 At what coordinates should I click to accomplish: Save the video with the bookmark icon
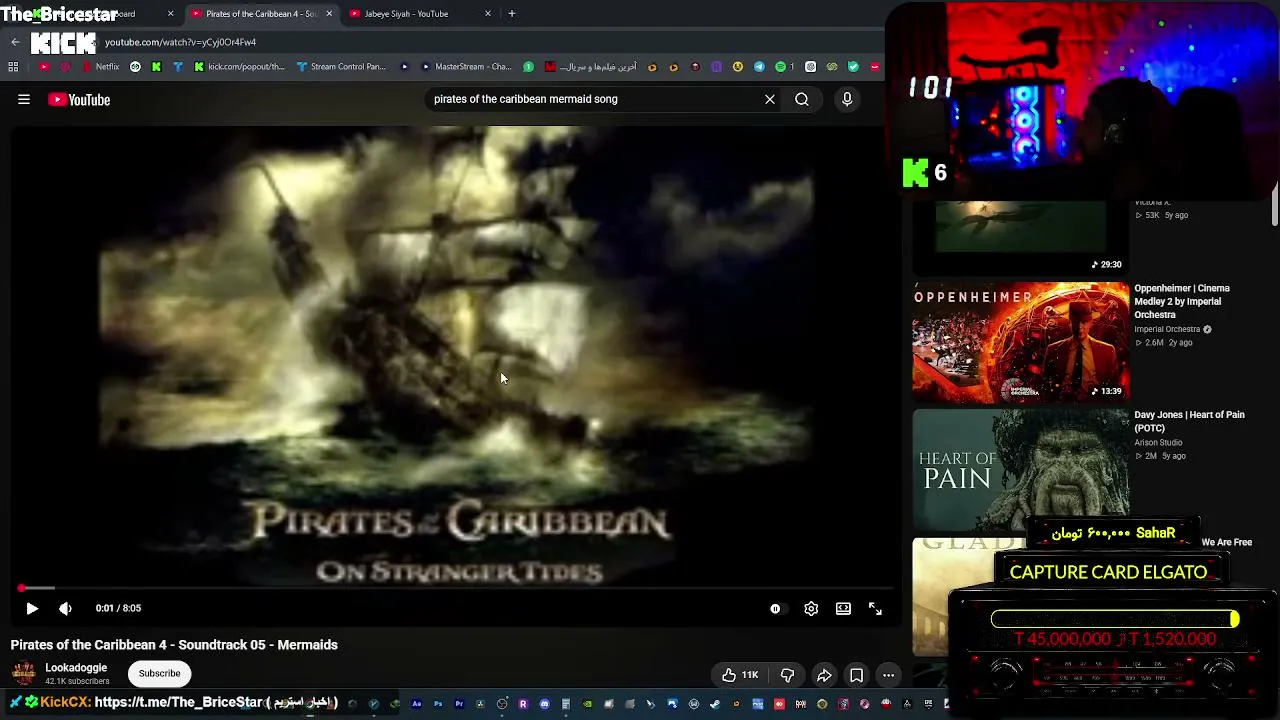(x=856, y=675)
